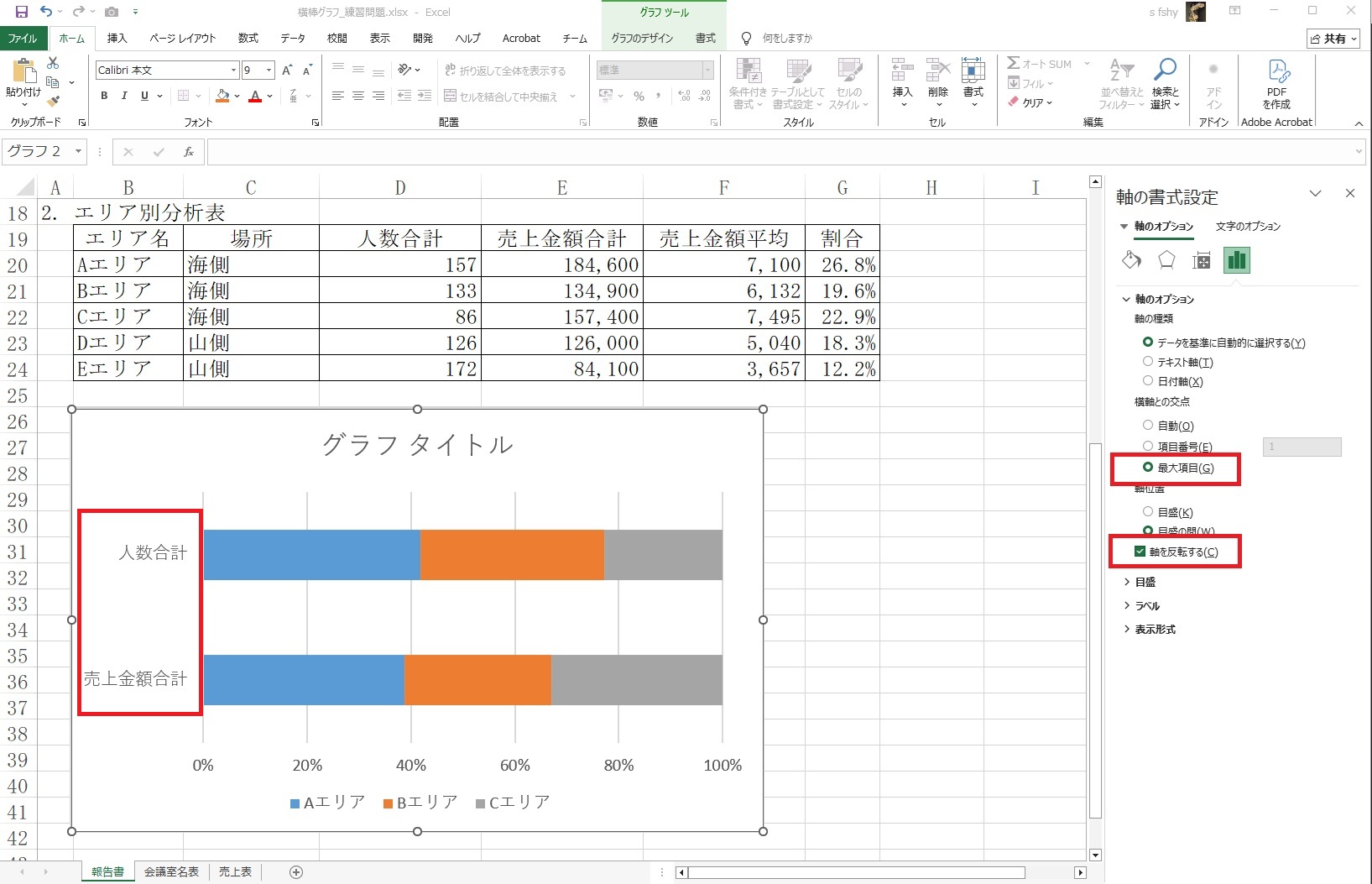Viewport: 1372px width, 884px height.
Task: Click the Conditional Formatting icon
Action: [748, 72]
